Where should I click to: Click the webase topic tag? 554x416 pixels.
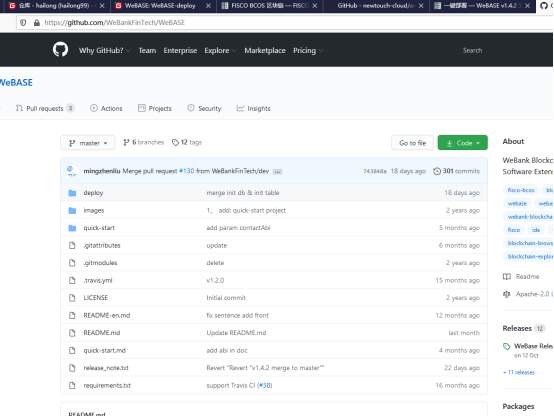coord(517,204)
